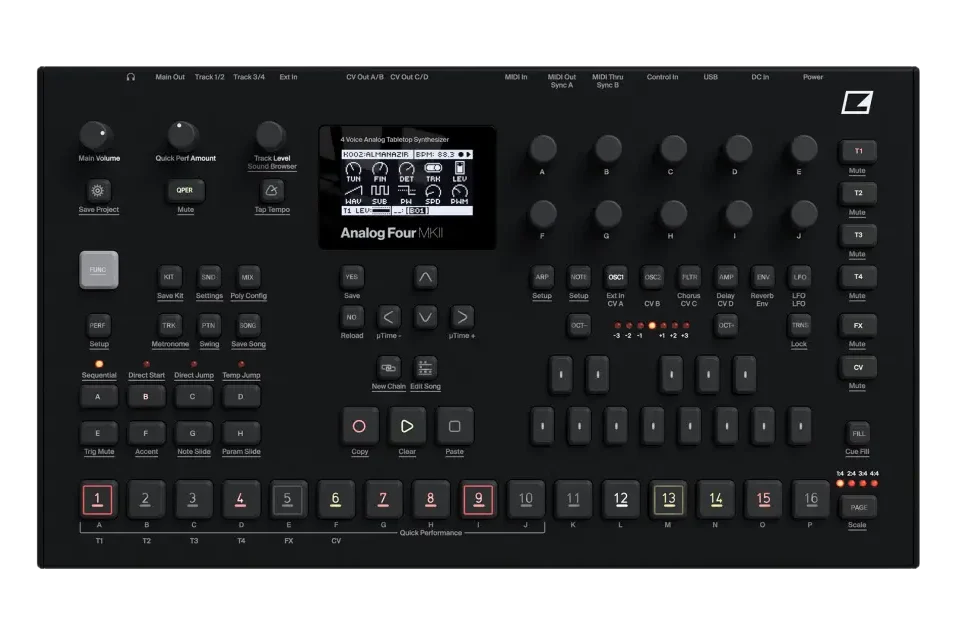This screenshot has width=960, height=635.
Task: Click the gear Save Project button
Action: click(x=97, y=191)
